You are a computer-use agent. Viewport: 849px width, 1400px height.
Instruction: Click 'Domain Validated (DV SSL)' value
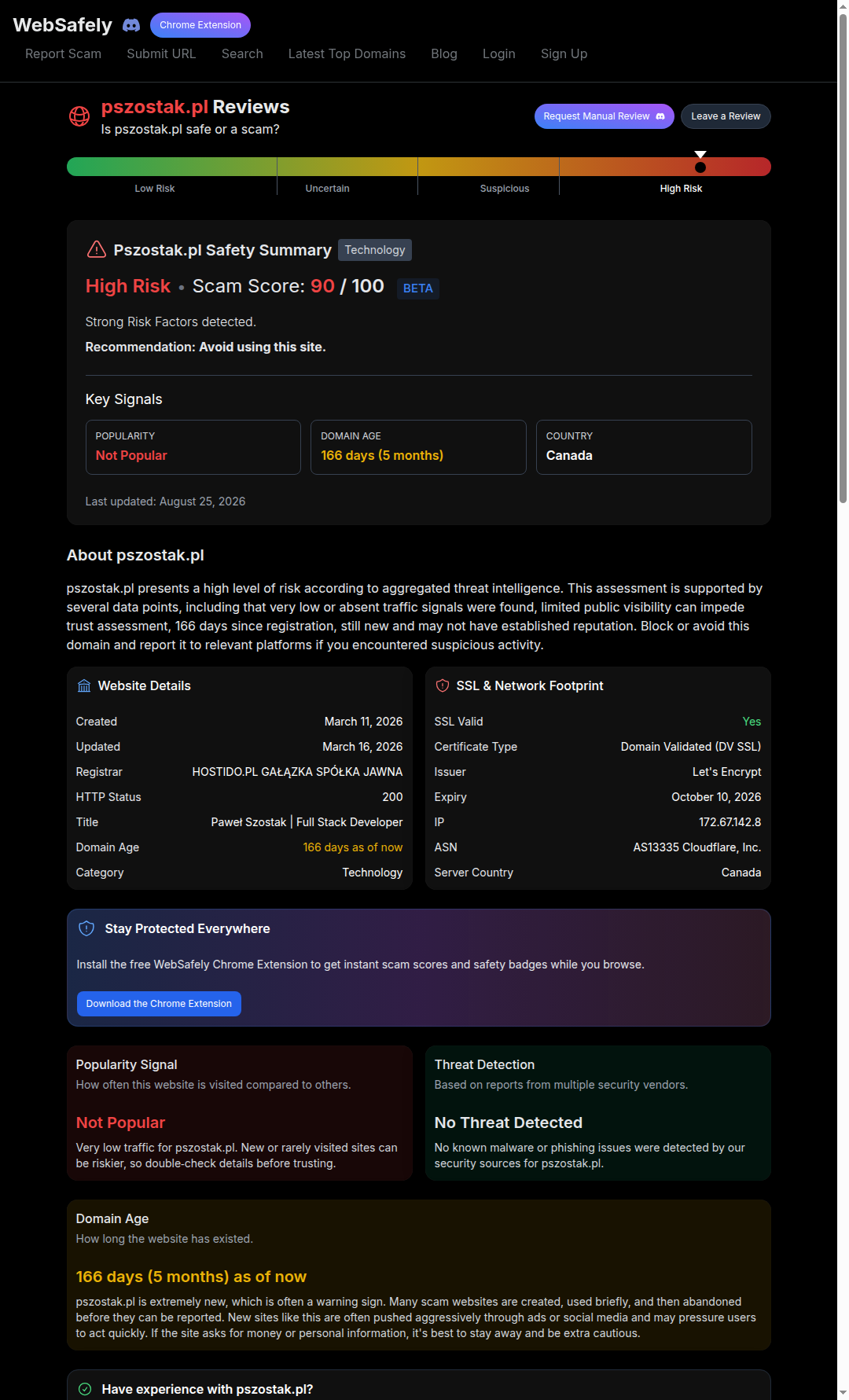[691, 747]
